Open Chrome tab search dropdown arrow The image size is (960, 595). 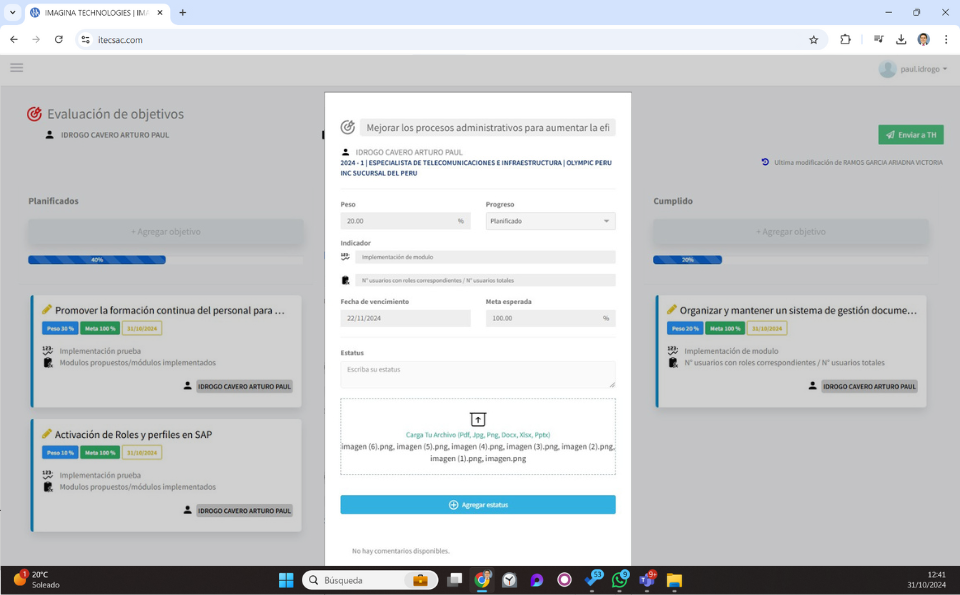(14, 13)
